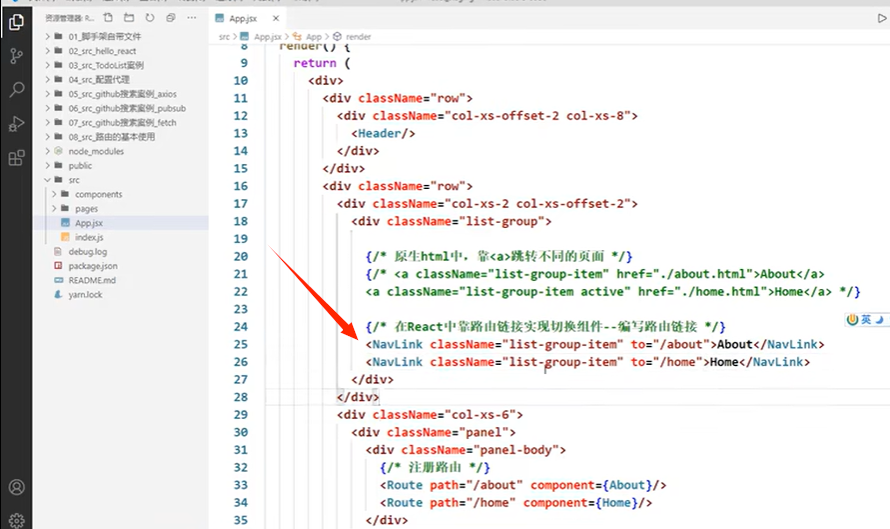This screenshot has width=890, height=529.
Task: Click src in the breadcrumb
Action: 224,36
